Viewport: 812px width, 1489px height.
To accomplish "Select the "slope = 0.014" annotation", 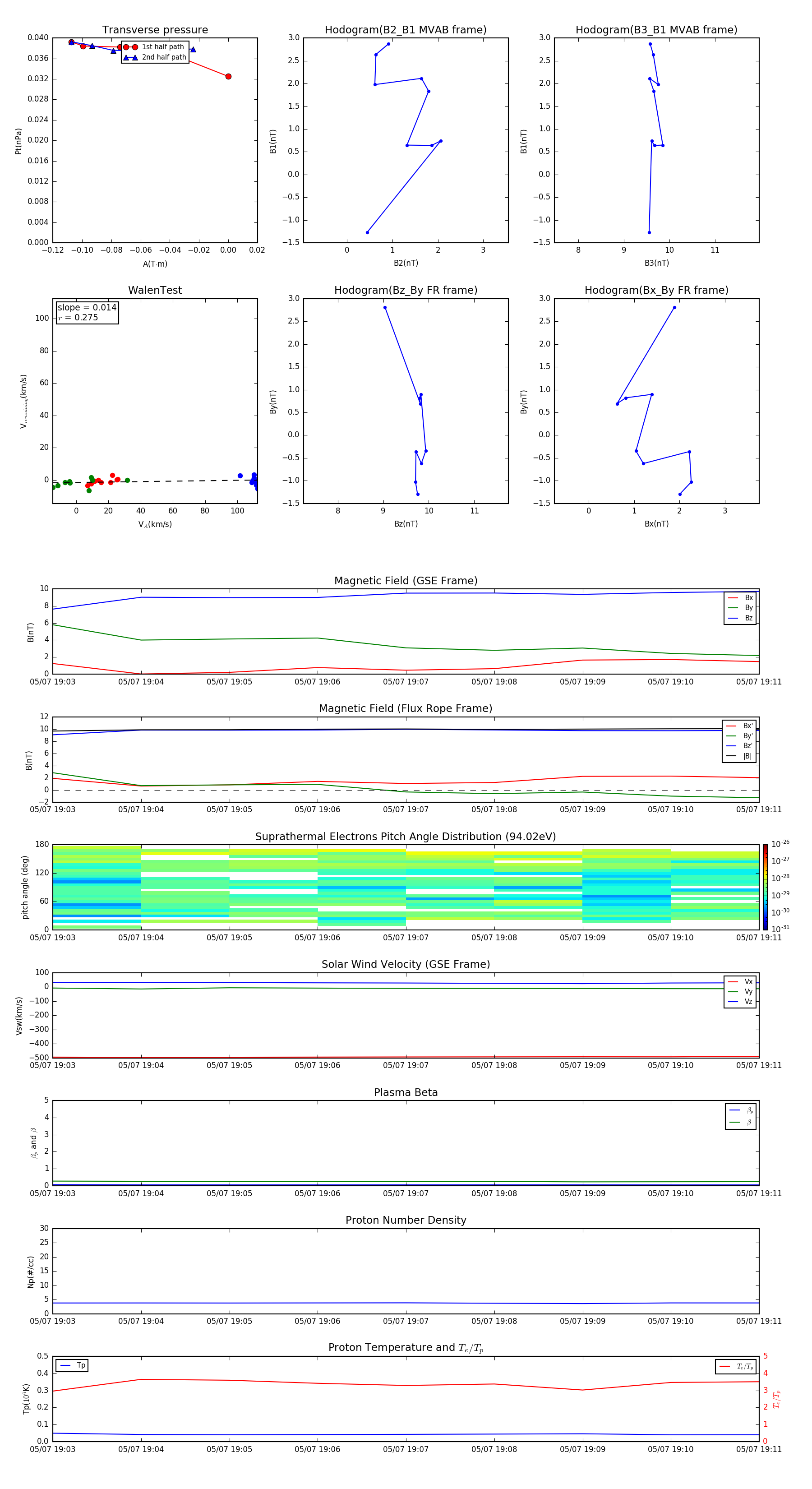I will (87, 308).
